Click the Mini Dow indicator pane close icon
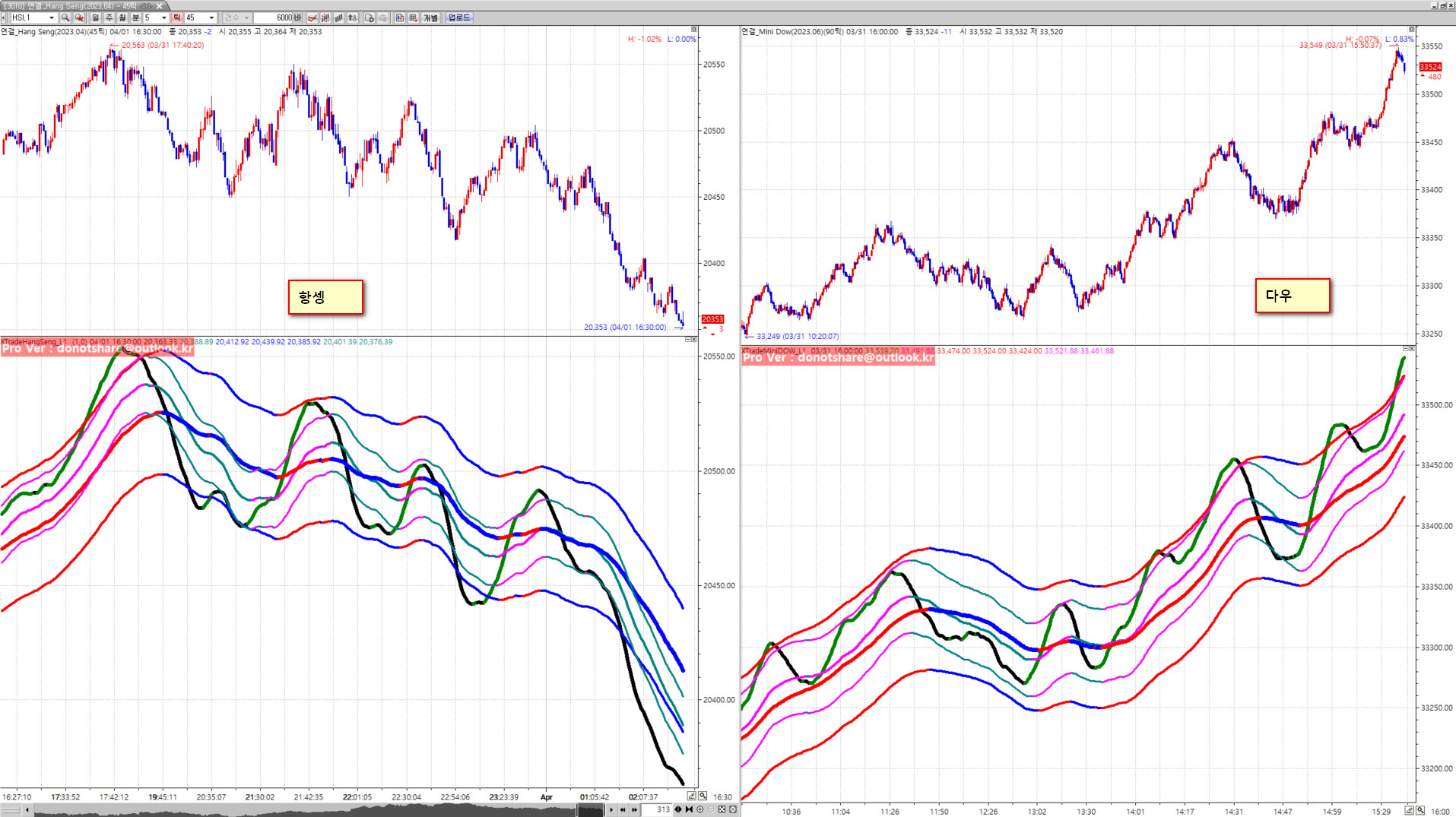 click(x=1412, y=349)
